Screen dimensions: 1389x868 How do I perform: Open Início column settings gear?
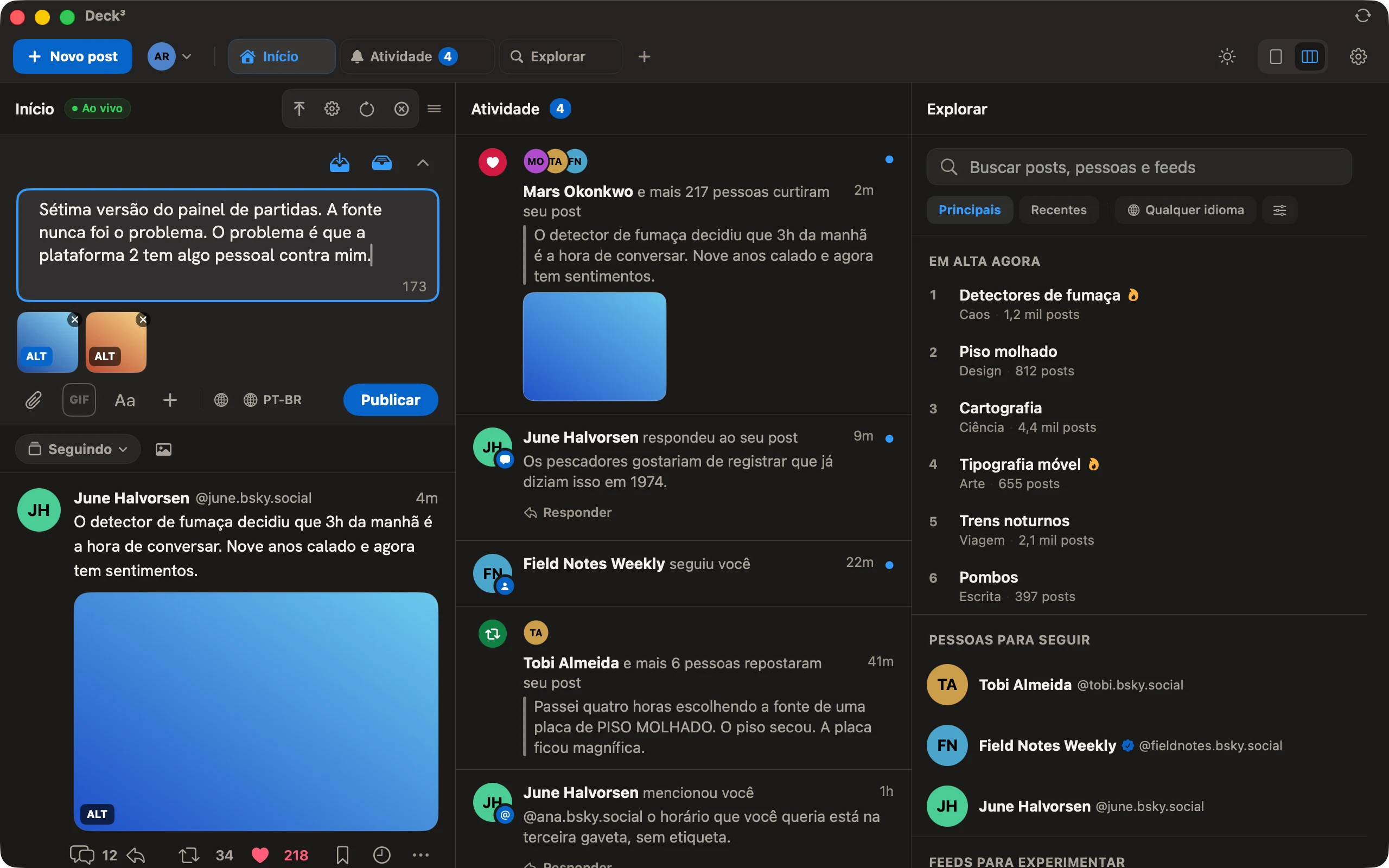pos(332,108)
